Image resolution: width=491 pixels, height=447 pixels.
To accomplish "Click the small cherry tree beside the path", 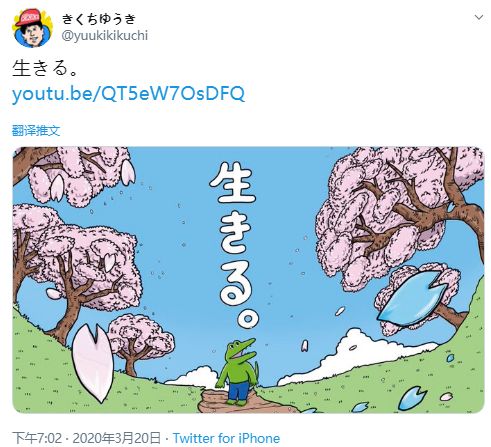I will tap(140, 343).
